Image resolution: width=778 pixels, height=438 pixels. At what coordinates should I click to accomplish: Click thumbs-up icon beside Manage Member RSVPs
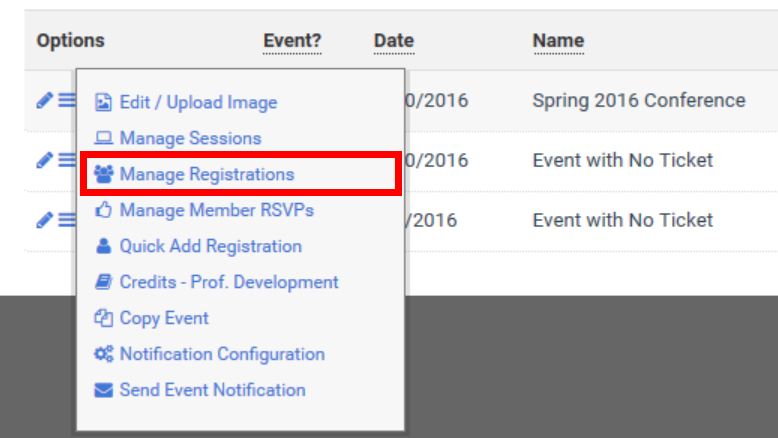point(103,210)
